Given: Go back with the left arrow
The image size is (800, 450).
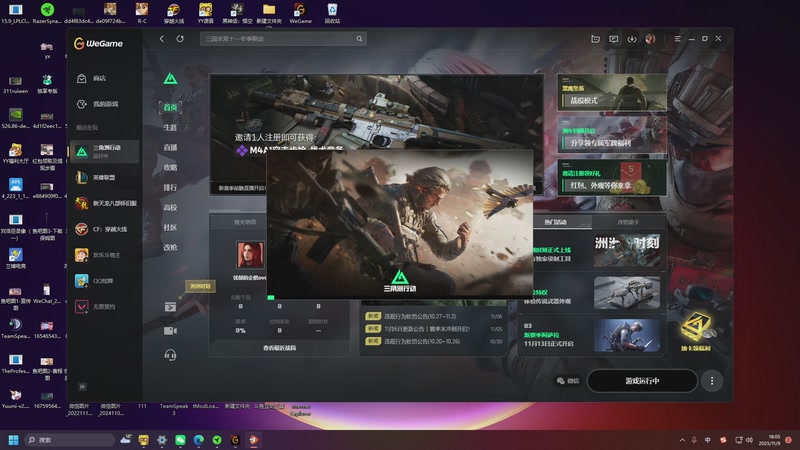Looking at the screenshot, I should 162,39.
